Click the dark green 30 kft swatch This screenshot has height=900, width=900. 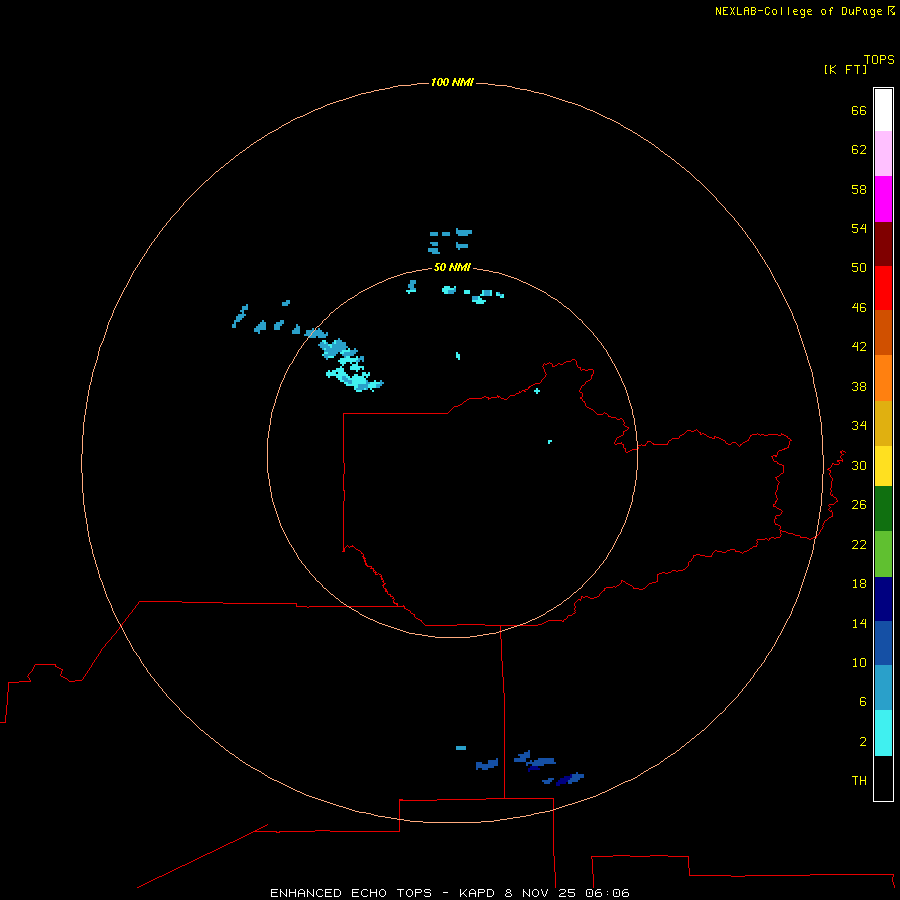point(883,509)
